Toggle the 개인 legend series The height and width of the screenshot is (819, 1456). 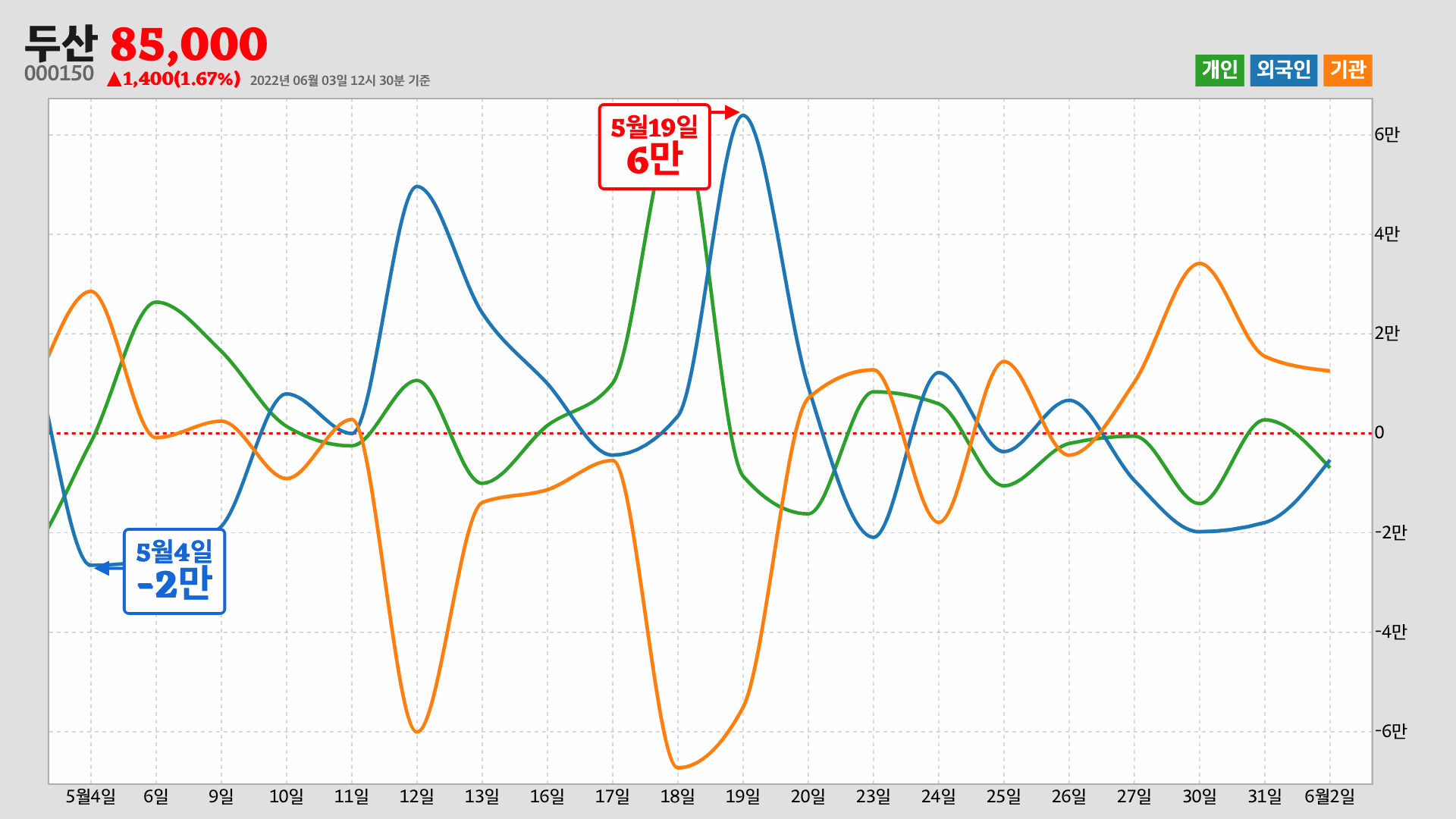(1219, 71)
